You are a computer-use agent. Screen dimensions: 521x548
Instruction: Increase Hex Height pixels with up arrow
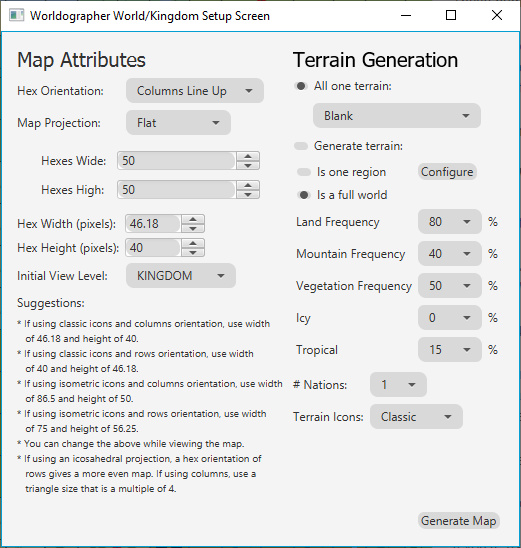[x=193, y=244]
